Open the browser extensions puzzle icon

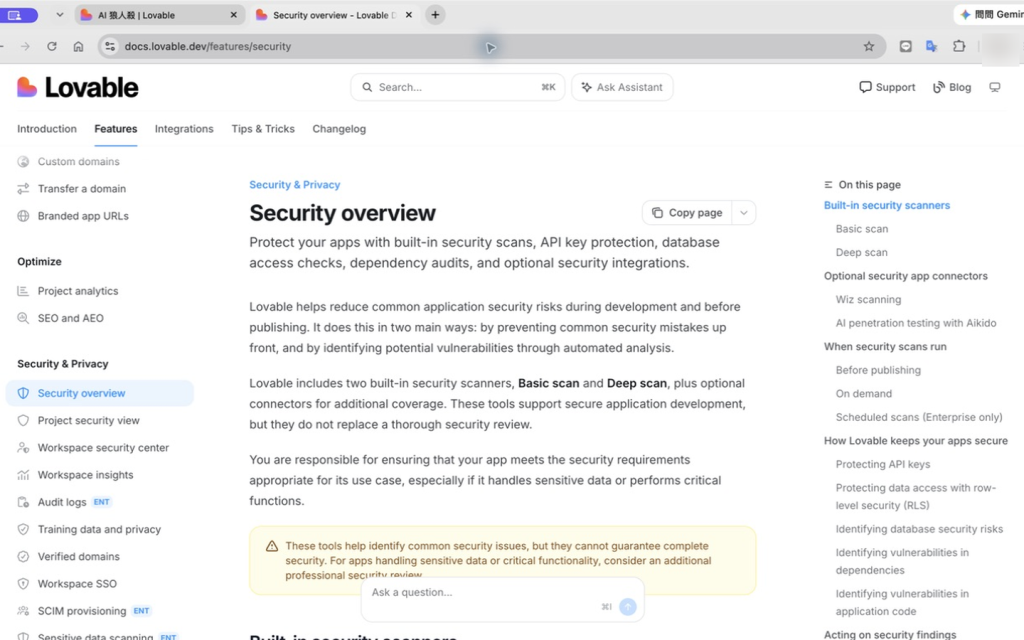pos(959,46)
